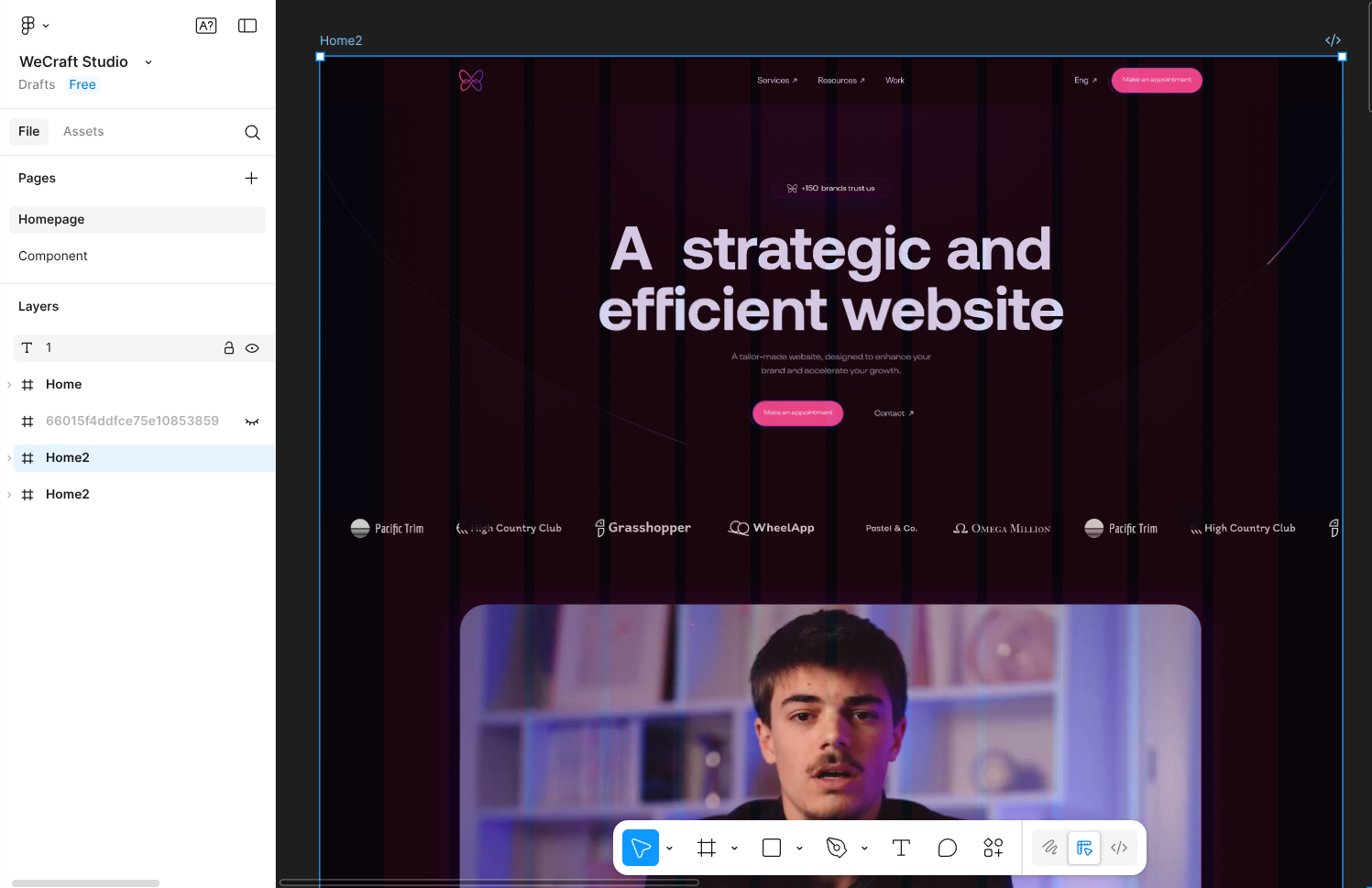Image resolution: width=1372 pixels, height=888 pixels.
Task: Click the canvas horizontal scrollbar
Action: point(489,883)
